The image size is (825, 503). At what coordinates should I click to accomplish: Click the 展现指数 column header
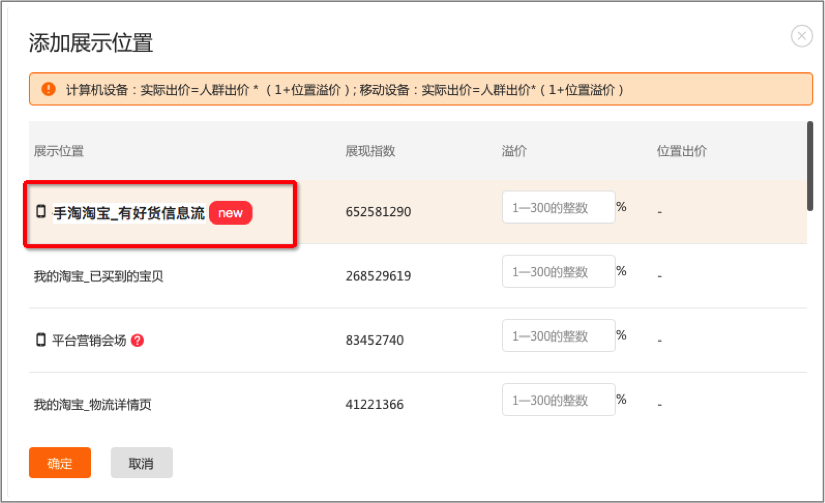coord(370,151)
